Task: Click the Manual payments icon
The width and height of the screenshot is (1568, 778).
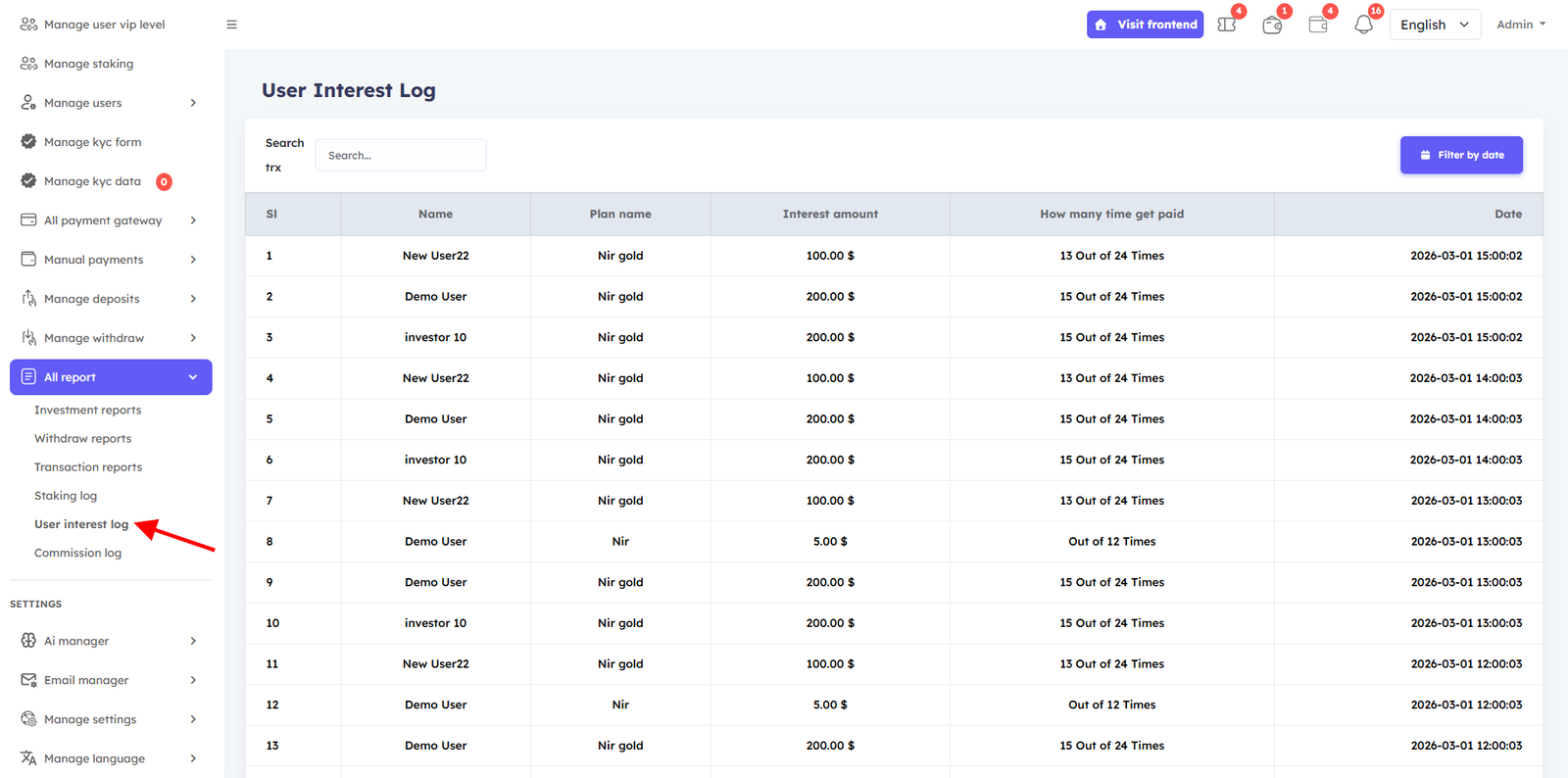Action: [28, 260]
